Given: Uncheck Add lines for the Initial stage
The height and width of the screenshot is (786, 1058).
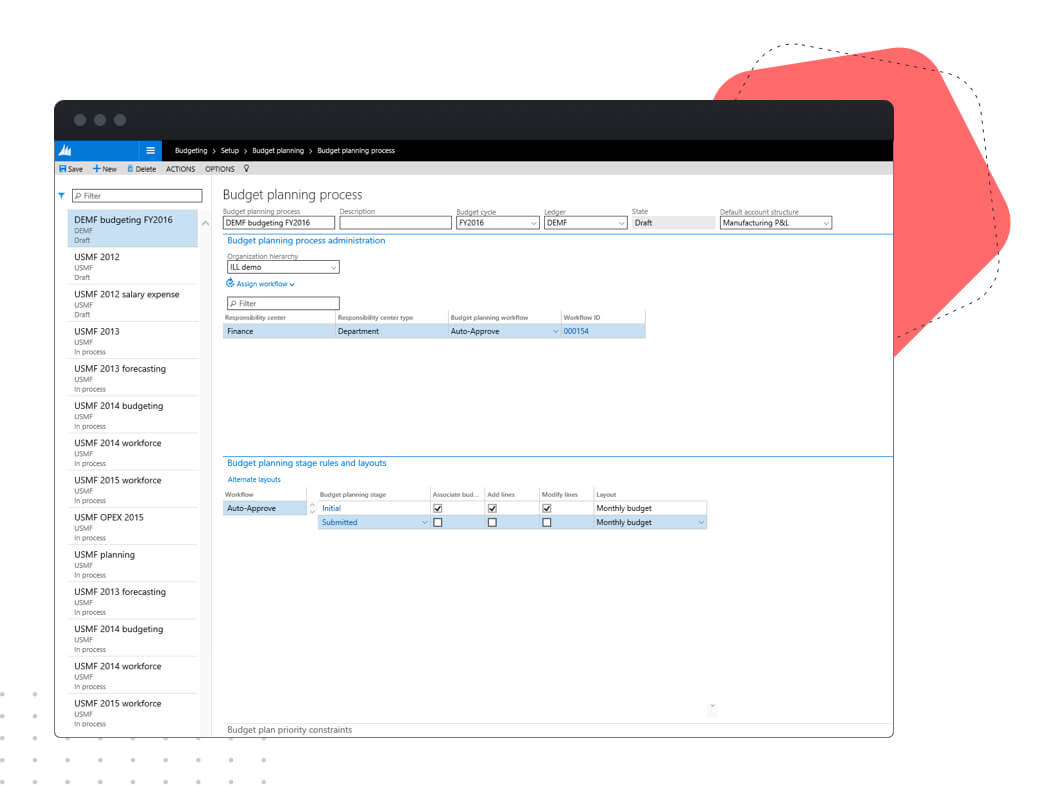Looking at the screenshot, I should point(492,508).
